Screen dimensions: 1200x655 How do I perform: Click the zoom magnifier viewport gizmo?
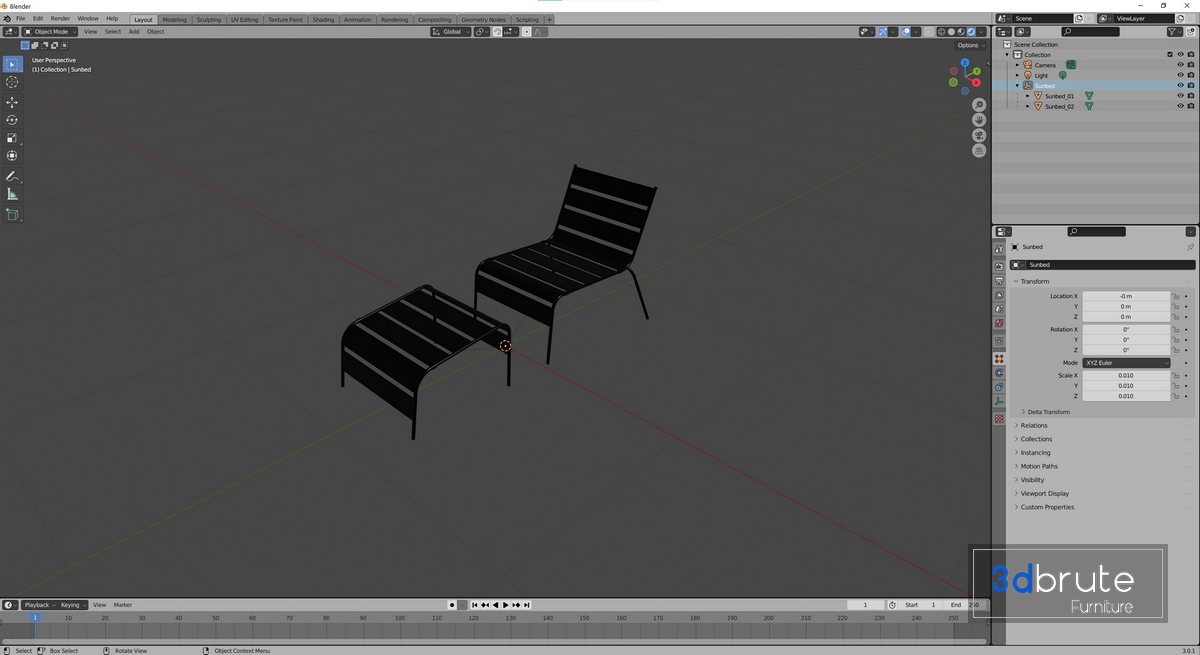click(979, 105)
